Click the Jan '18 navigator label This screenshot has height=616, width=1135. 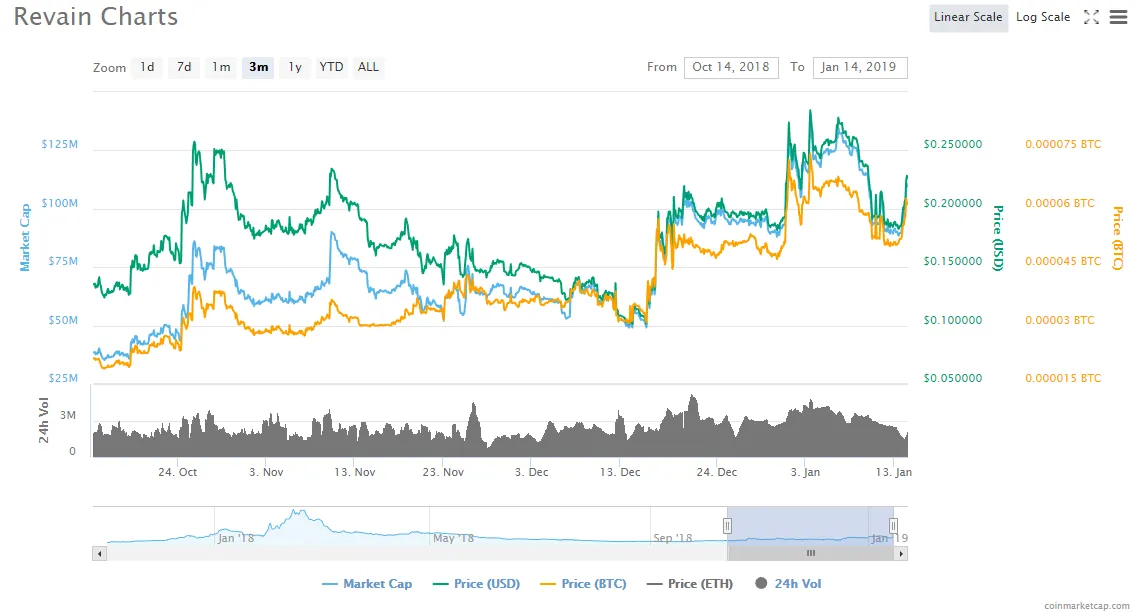pos(236,538)
